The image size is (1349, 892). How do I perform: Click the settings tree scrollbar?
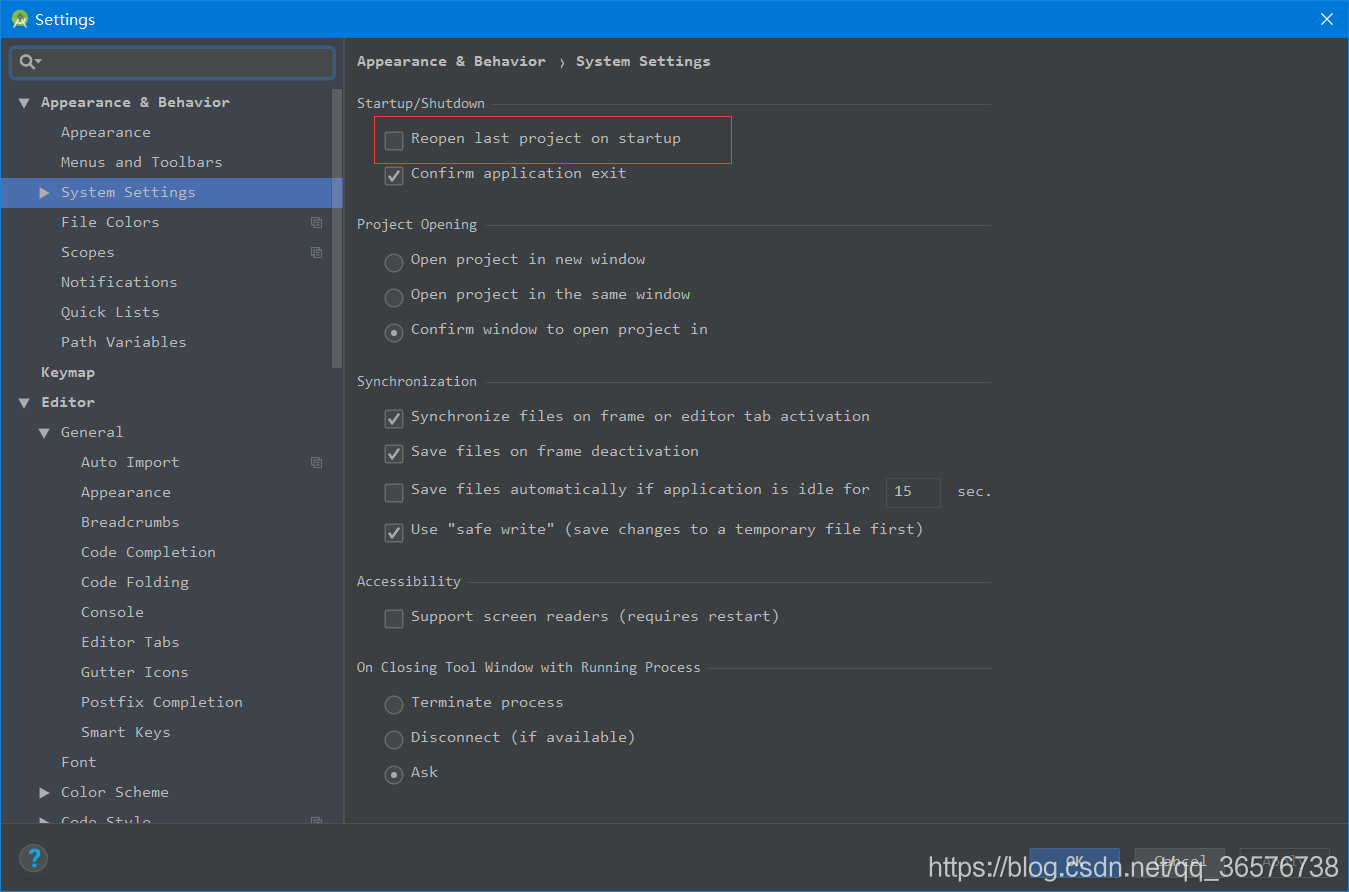coord(338,228)
